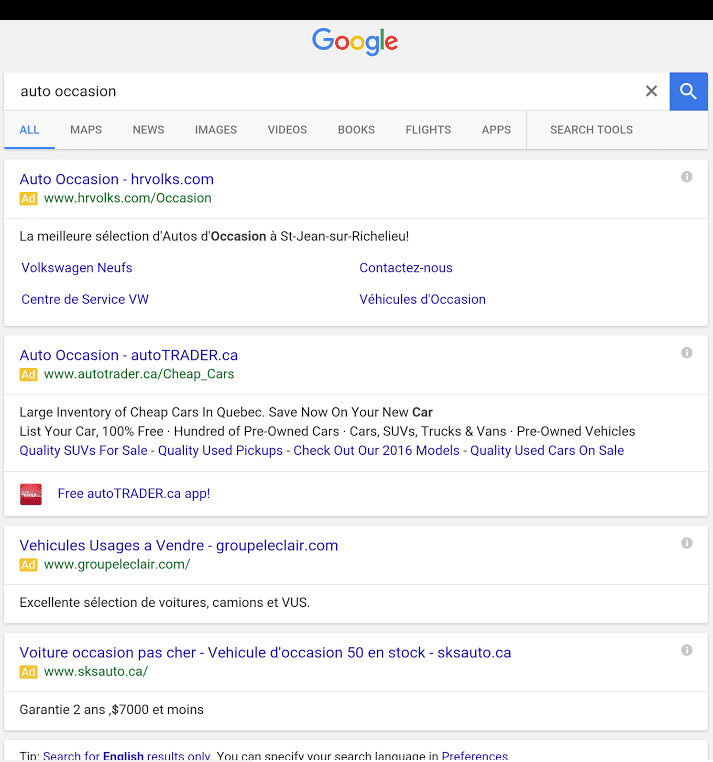Switch to the Images tab
713x762 pixels.
216,130
